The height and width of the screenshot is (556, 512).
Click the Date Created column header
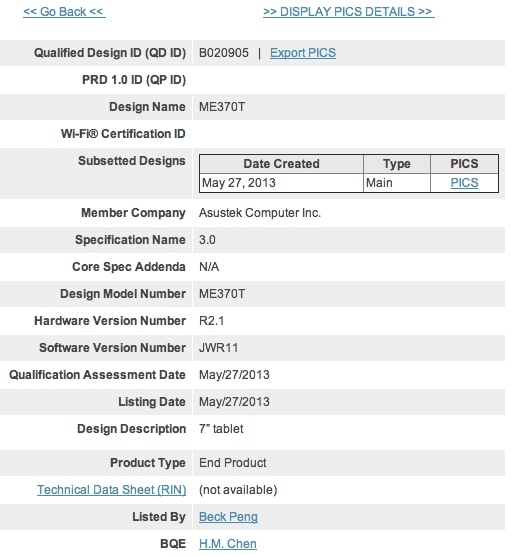[x=281, y=164]
